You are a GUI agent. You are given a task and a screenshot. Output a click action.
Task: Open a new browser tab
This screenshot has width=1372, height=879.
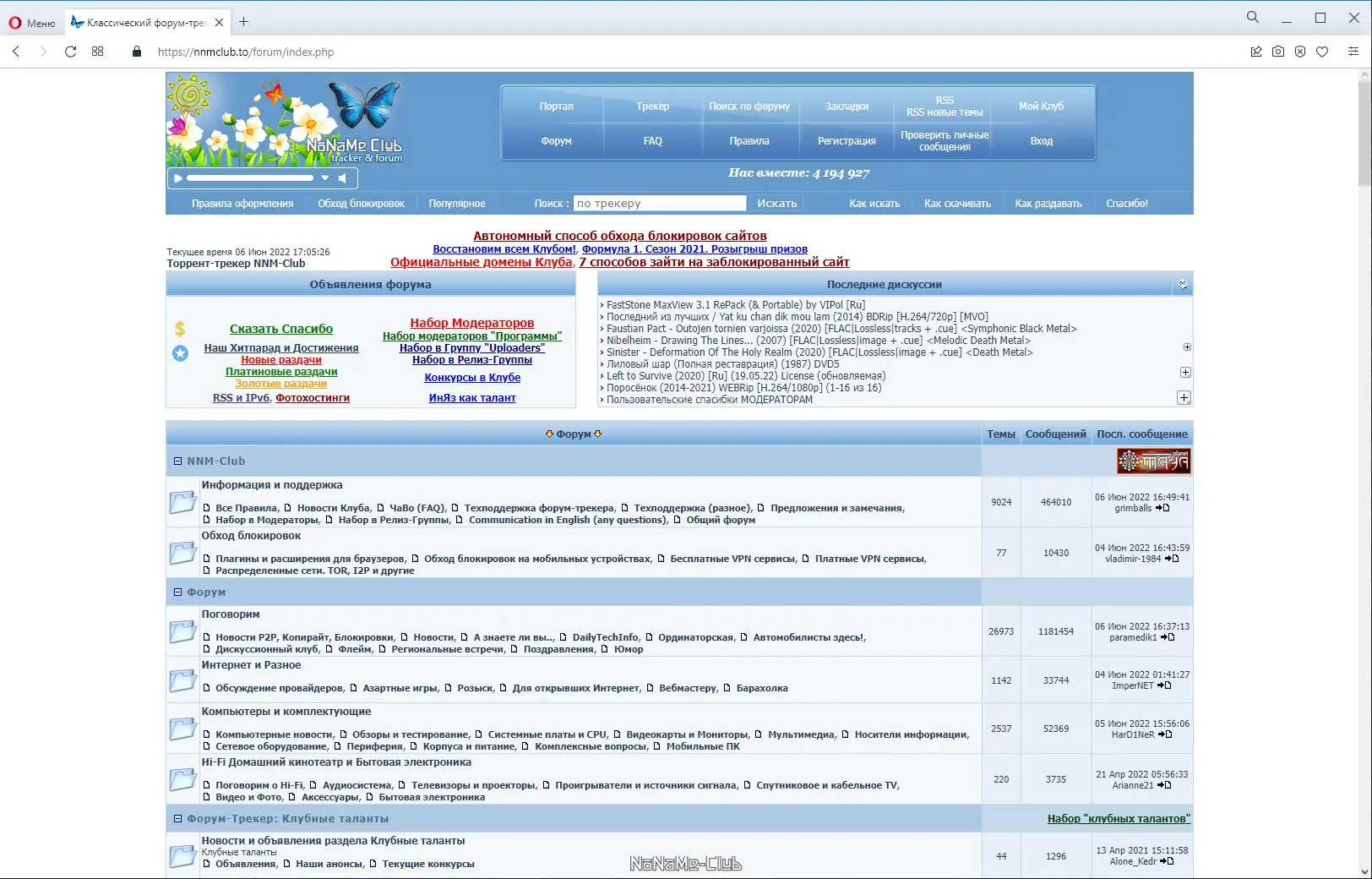(x=243, y=22)
